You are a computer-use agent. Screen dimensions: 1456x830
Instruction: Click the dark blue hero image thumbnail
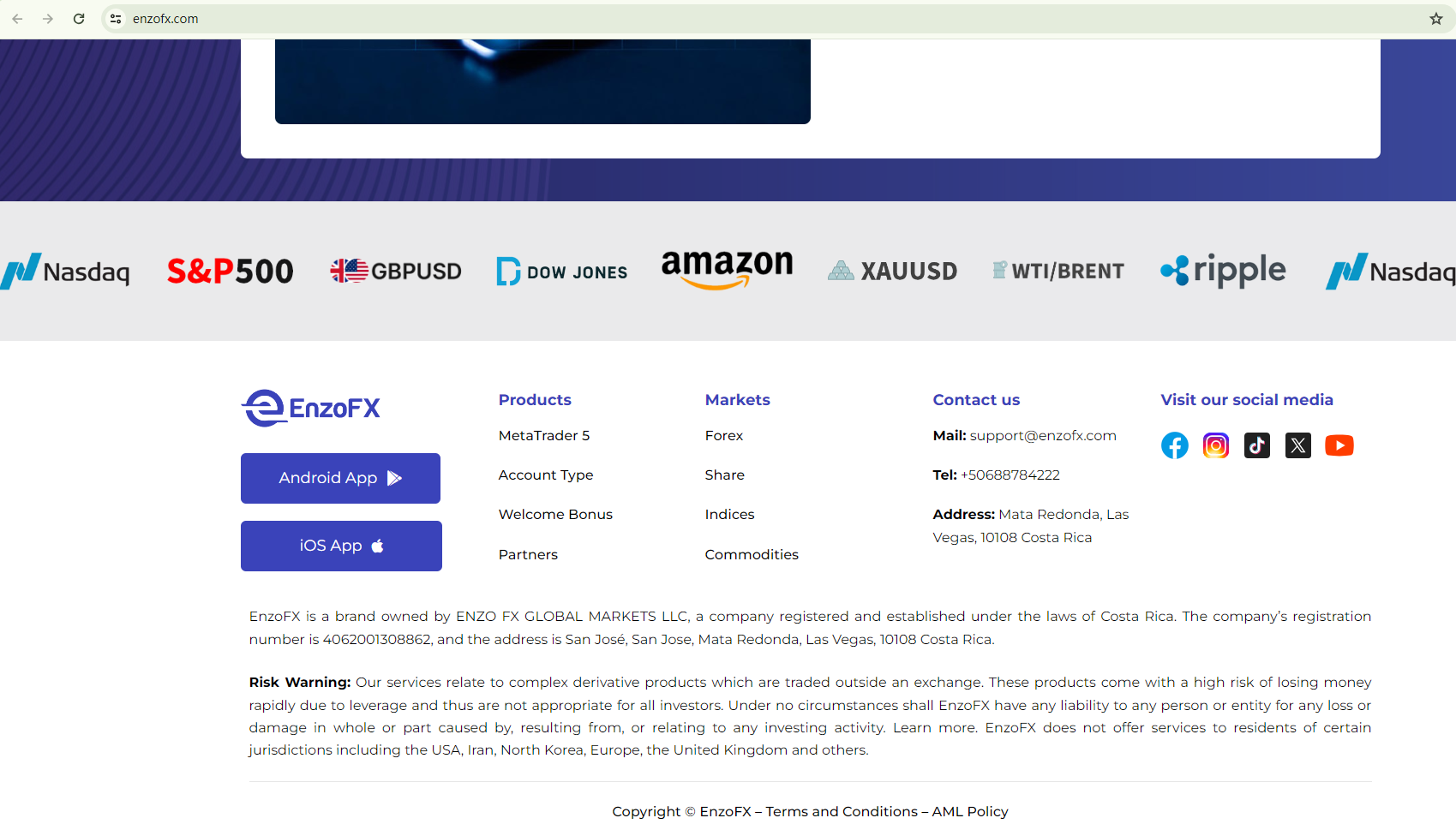542,81
